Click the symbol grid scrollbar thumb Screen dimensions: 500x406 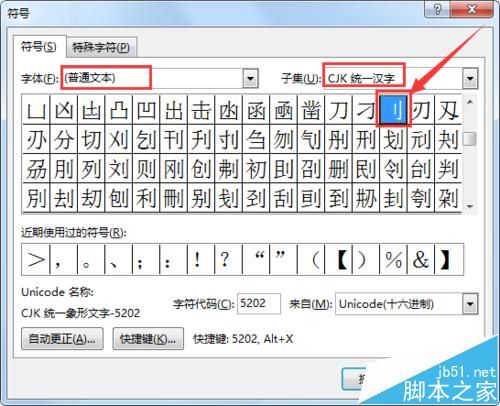(470, 139)
